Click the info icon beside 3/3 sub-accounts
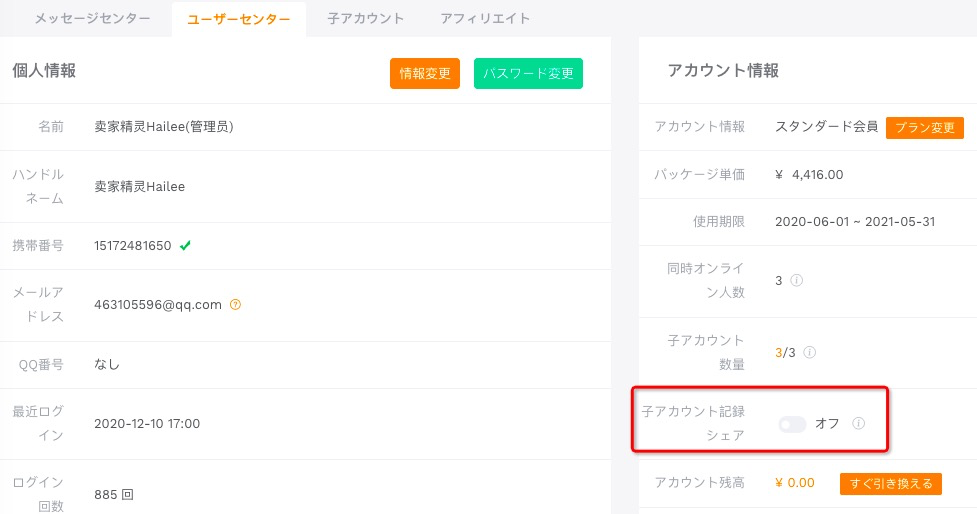Screen dimensions: 977x514 809,353
